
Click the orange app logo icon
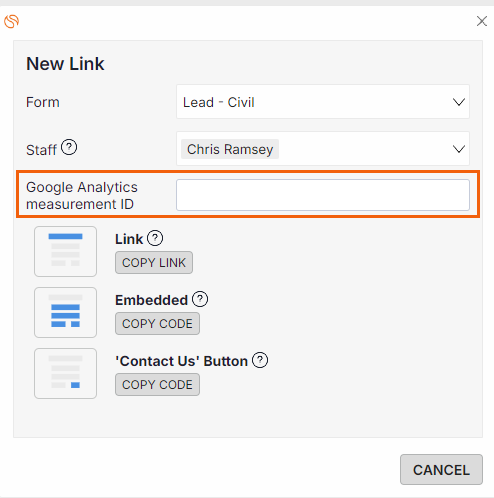pyautogui.click(x=11, y=21)
